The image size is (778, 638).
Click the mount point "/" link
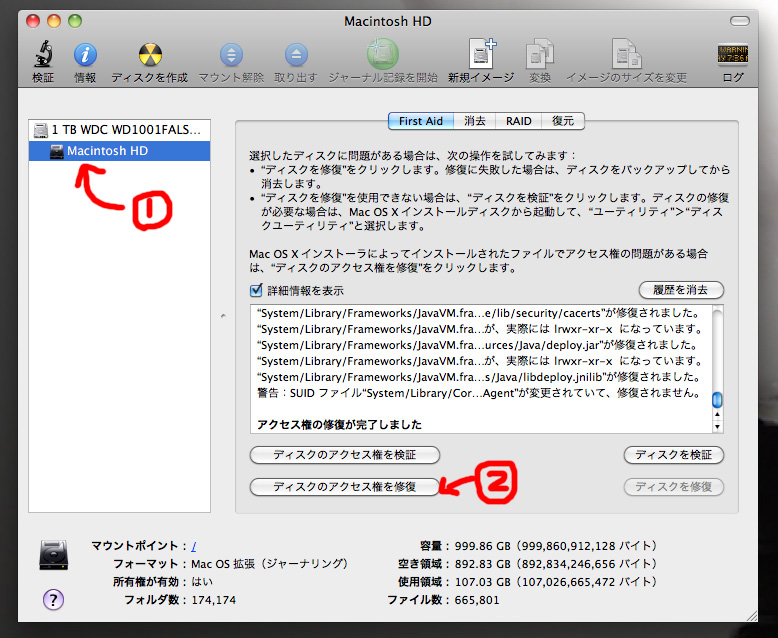coord(194,546)
